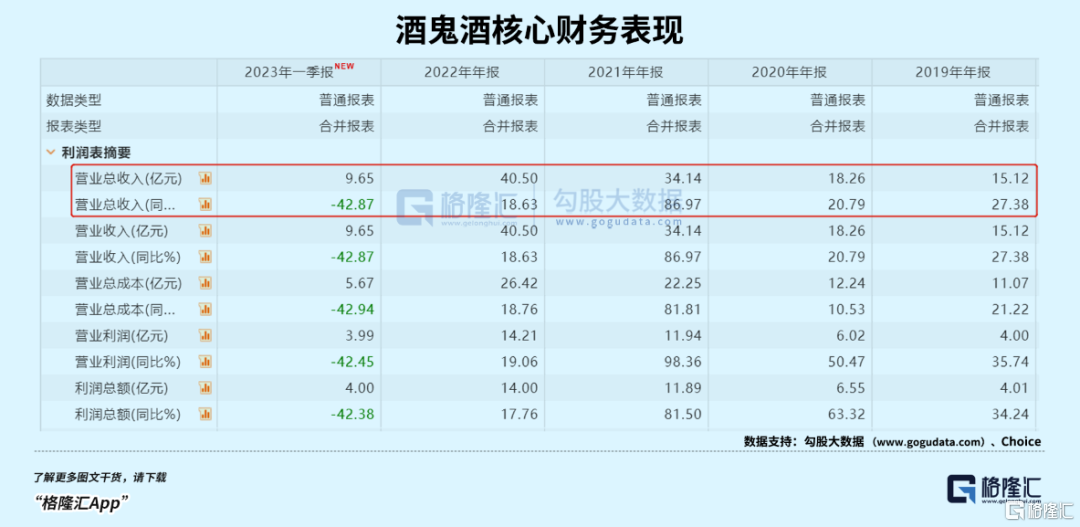
Task: Click the 14.00 total profit cell
Action: tap(520, 388)
